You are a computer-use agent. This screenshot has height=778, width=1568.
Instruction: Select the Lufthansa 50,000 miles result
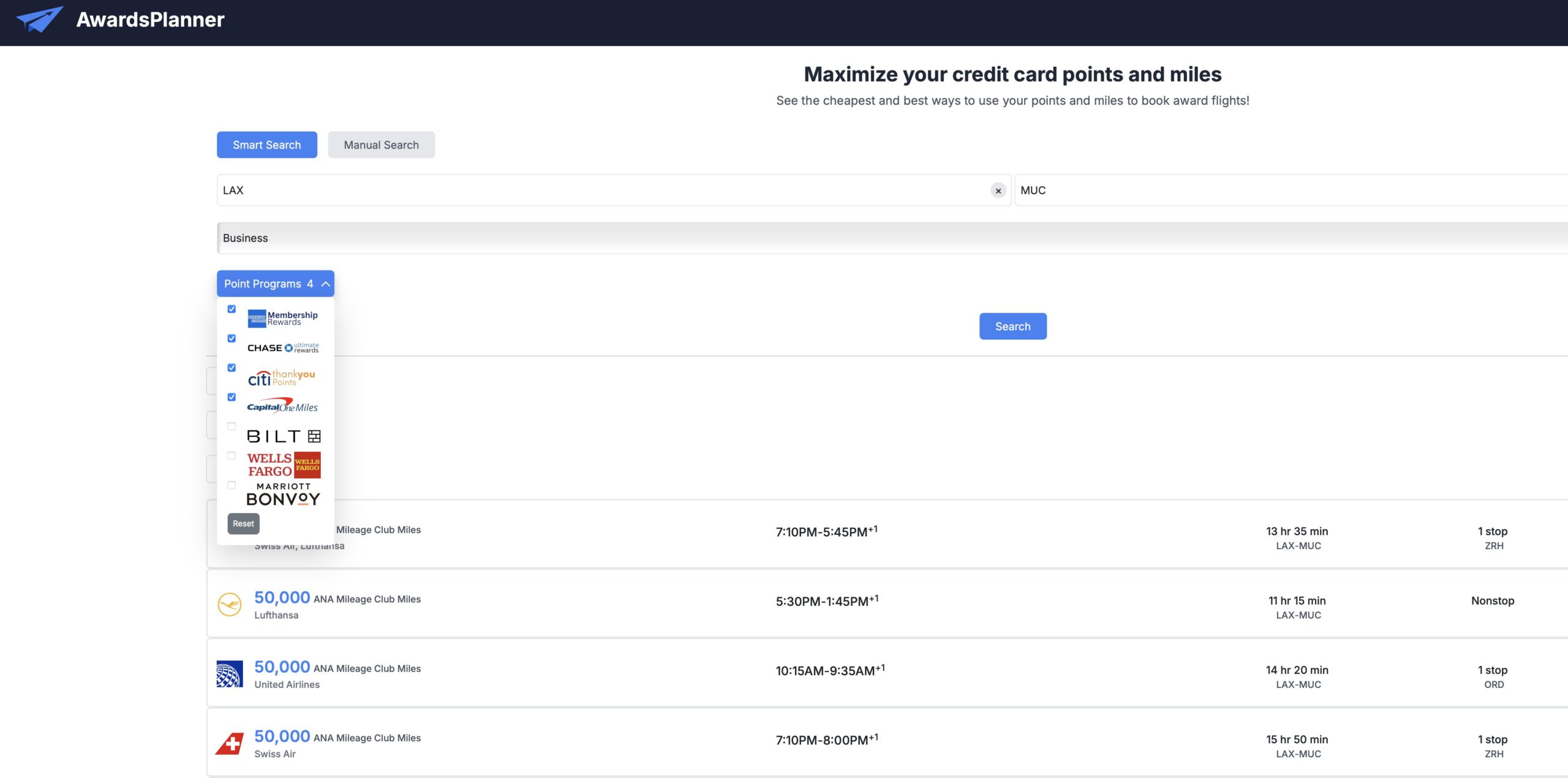click(x=887, y=604)
